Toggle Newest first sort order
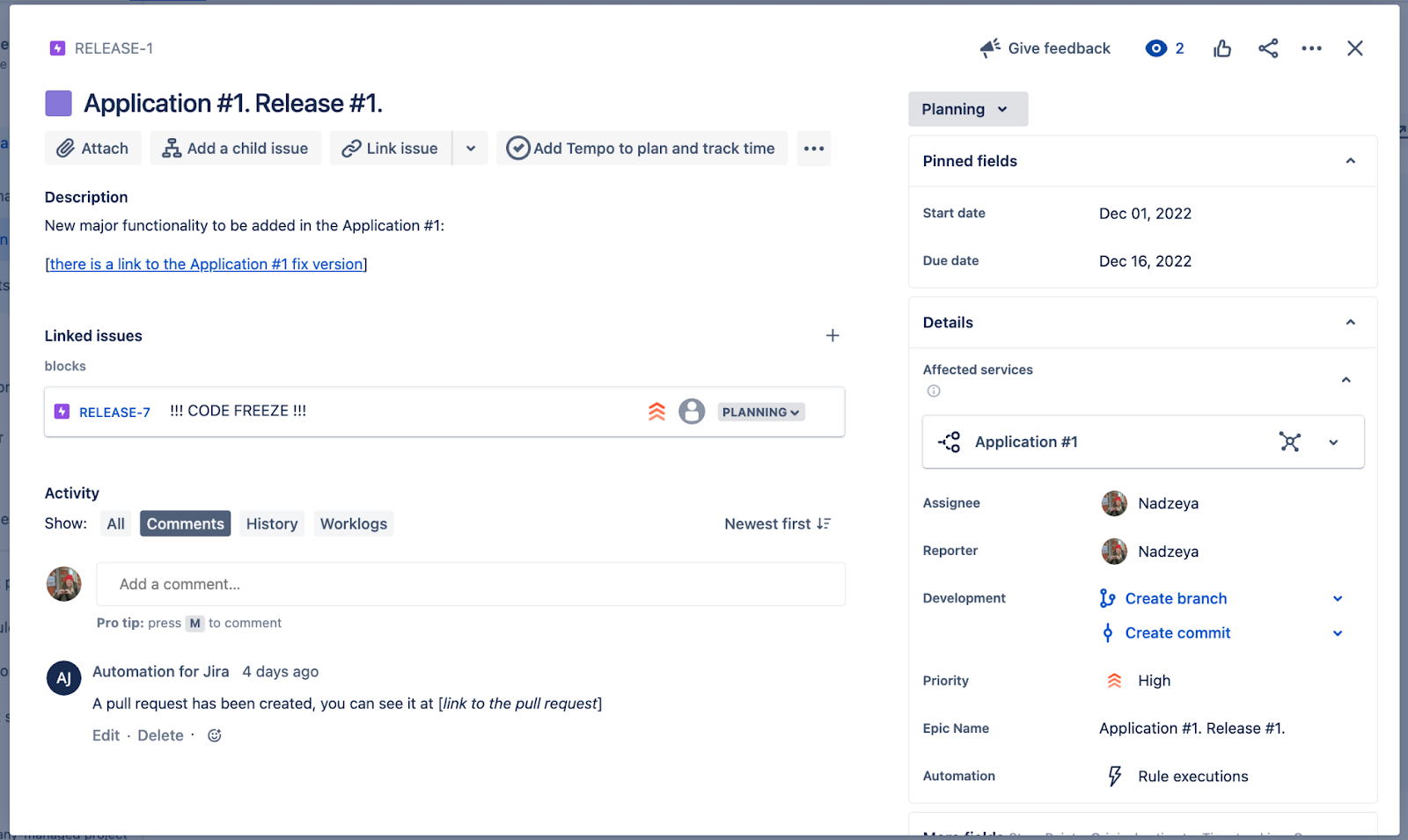Viewport: 1408px width, 840px height. tap(778, 523)
